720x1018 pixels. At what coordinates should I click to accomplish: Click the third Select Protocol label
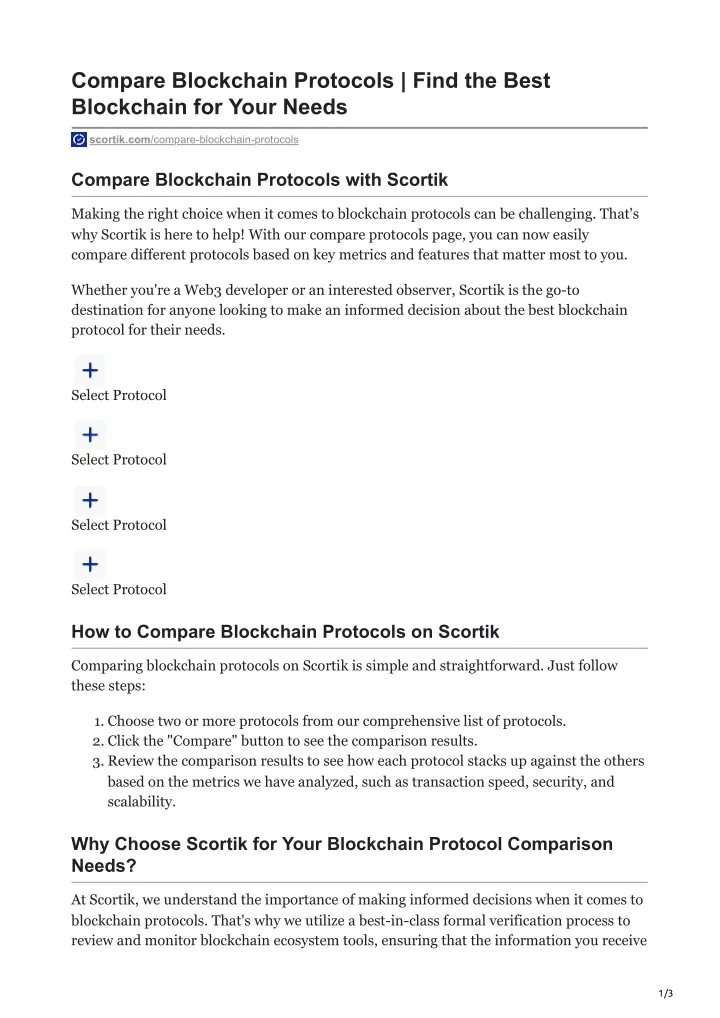click(x=119, y=525)
